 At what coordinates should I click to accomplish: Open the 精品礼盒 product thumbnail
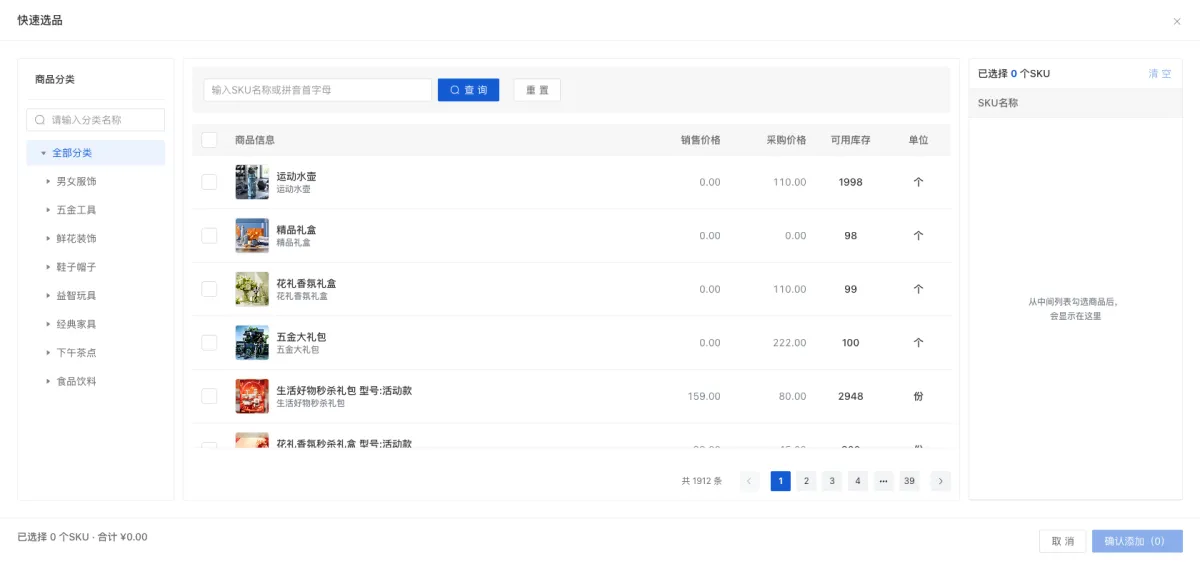(252, 236)
